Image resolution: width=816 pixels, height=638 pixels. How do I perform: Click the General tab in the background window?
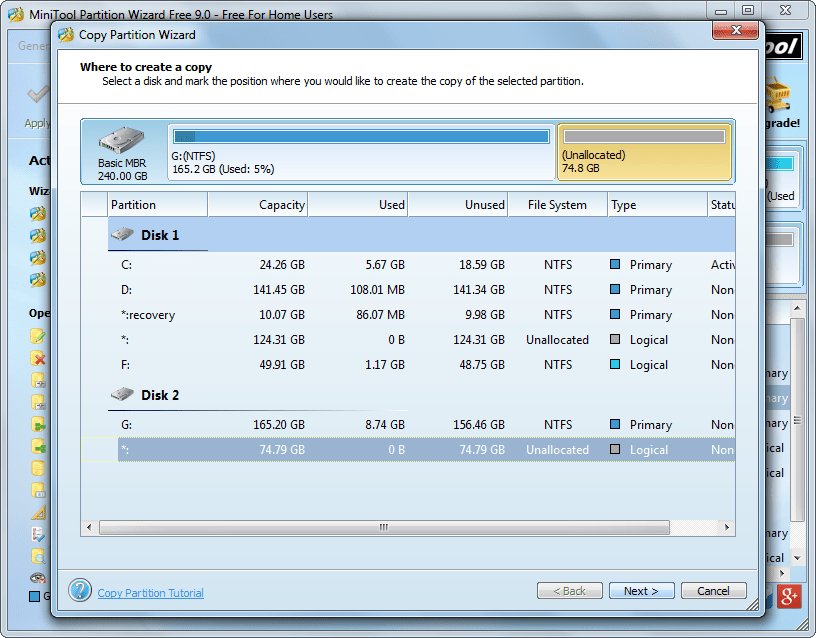pyautogui.click(x=30, y=45)
